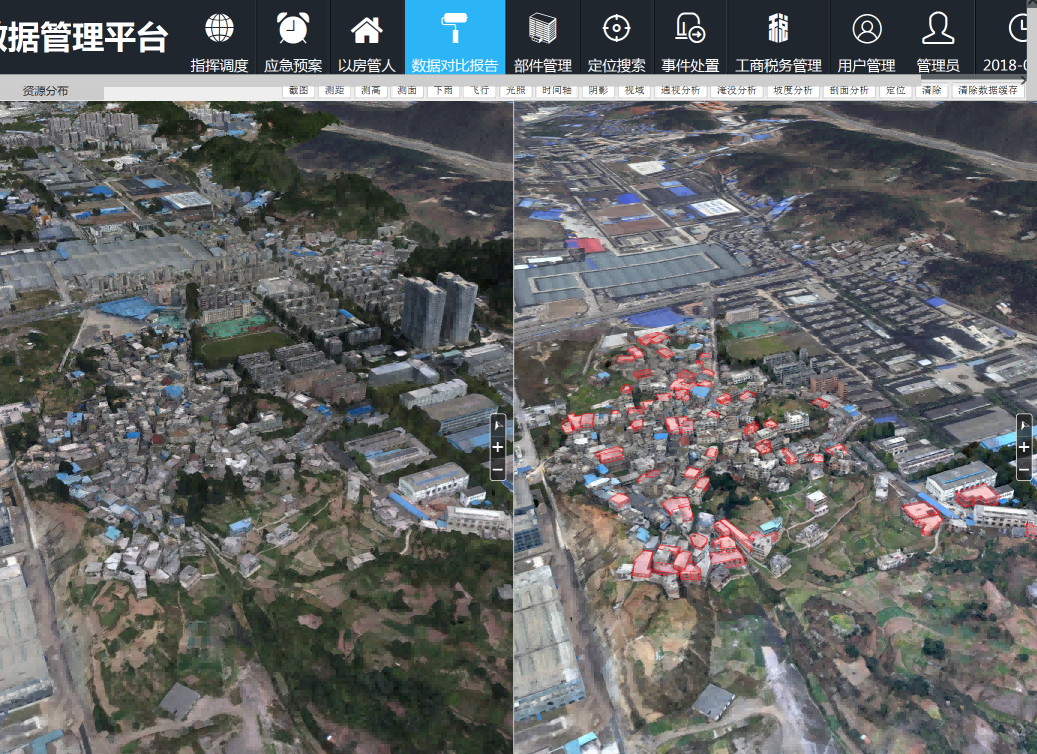
Task: Activate the 测高 height measuring tool
Action: (371, 91)
